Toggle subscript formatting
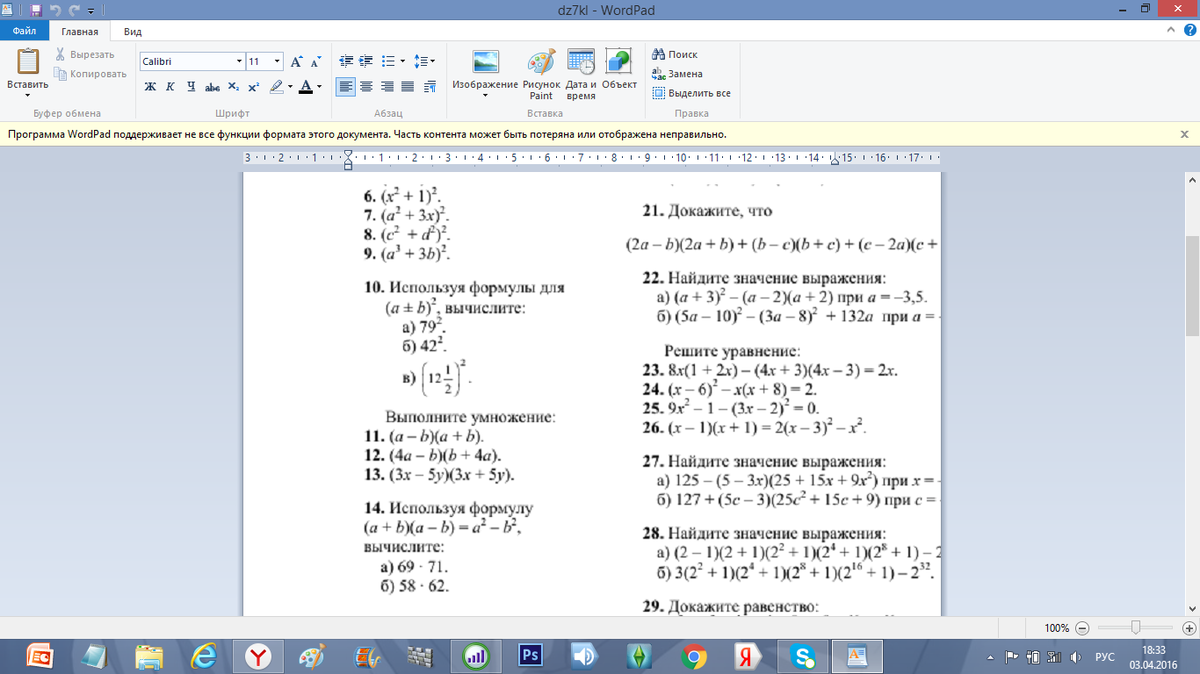 (x=233, y=86)
